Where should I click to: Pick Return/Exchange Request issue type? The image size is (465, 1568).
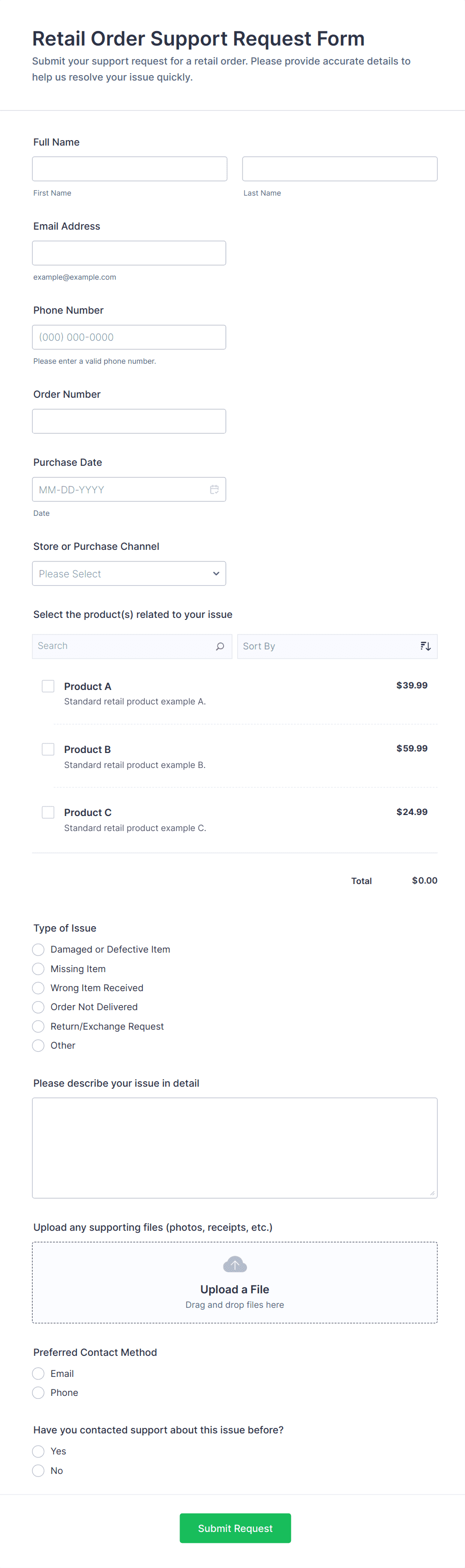[x=38, y=1026]
